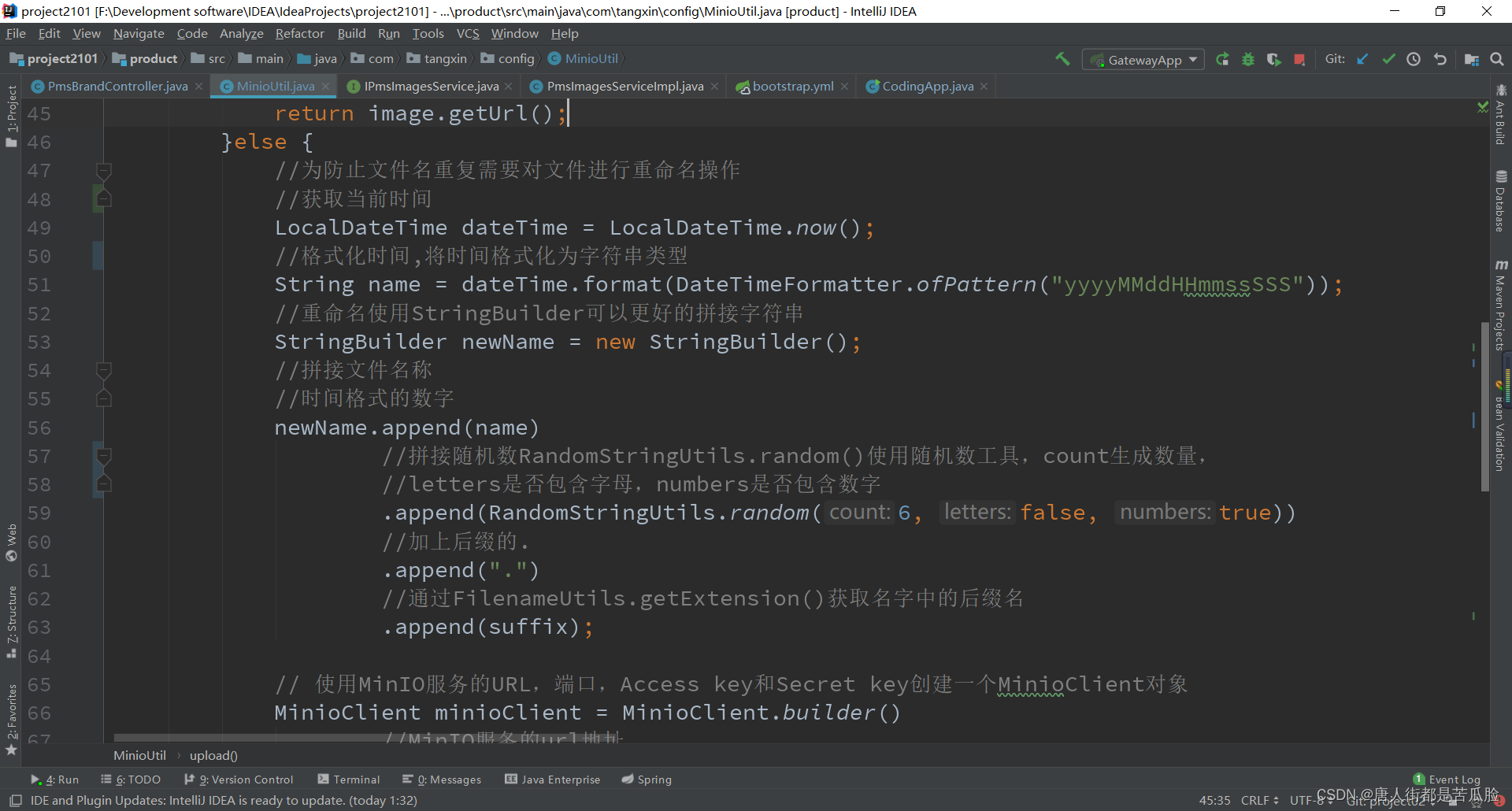Open the Navigate menu
Screen dimensions: 1512x811
tap(139, 34)
